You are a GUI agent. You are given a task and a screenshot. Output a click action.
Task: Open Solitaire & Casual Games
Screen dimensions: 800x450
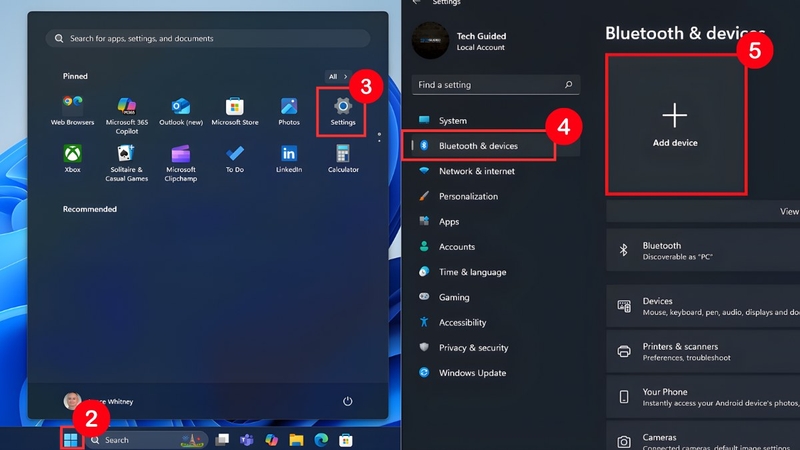click(x=127, y=163)
